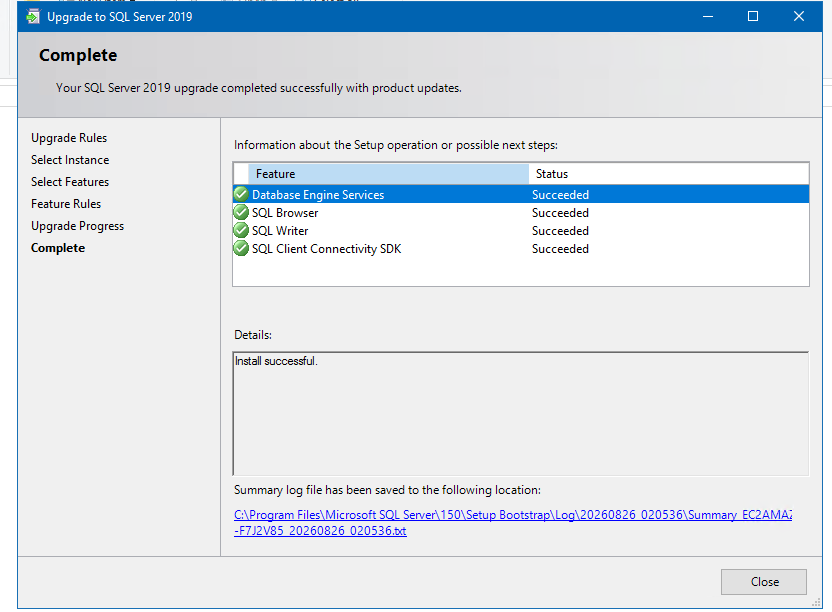Click green checkmark beside SQL Browser
The image size is (832, 612).
[241, 212]
